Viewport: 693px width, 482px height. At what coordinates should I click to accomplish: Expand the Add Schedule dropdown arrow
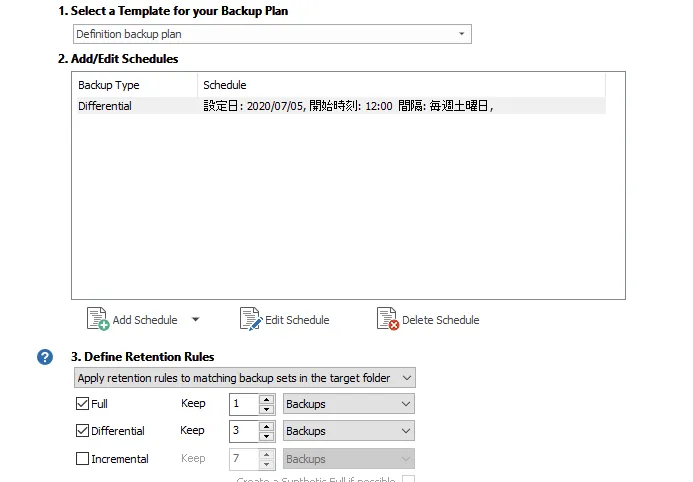point(195,319)
